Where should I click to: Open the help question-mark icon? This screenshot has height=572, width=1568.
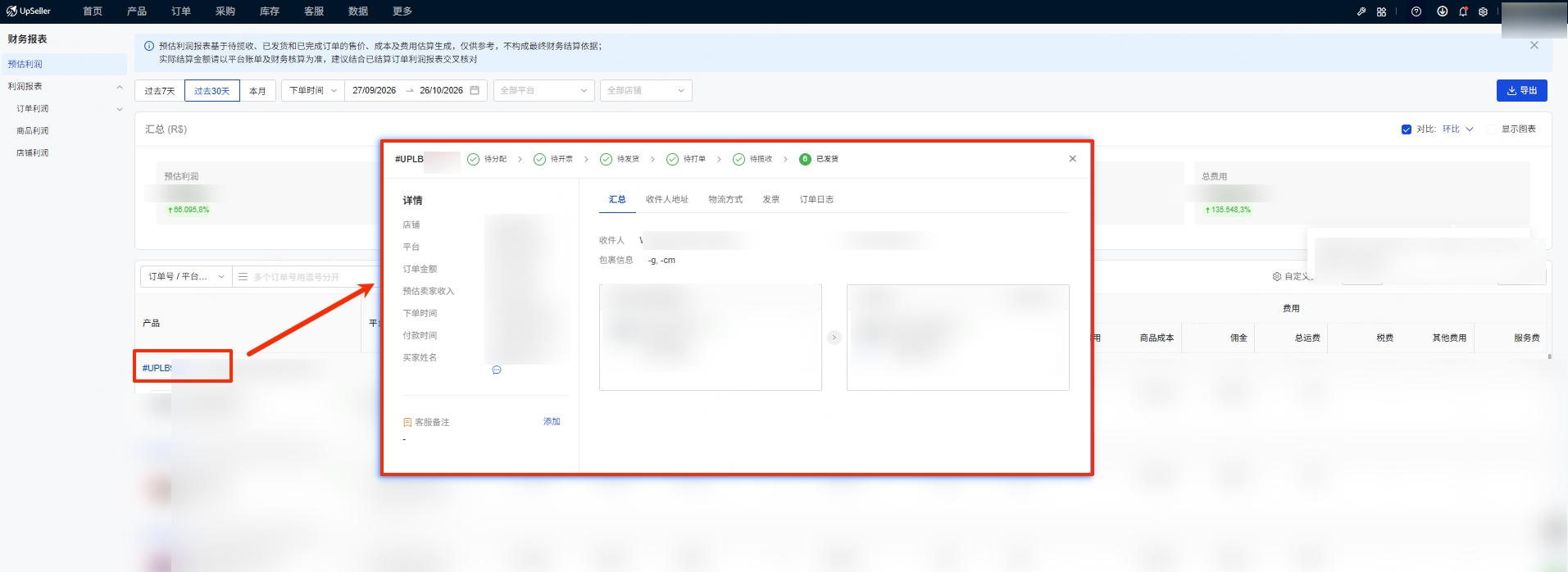click(1416, 11)
